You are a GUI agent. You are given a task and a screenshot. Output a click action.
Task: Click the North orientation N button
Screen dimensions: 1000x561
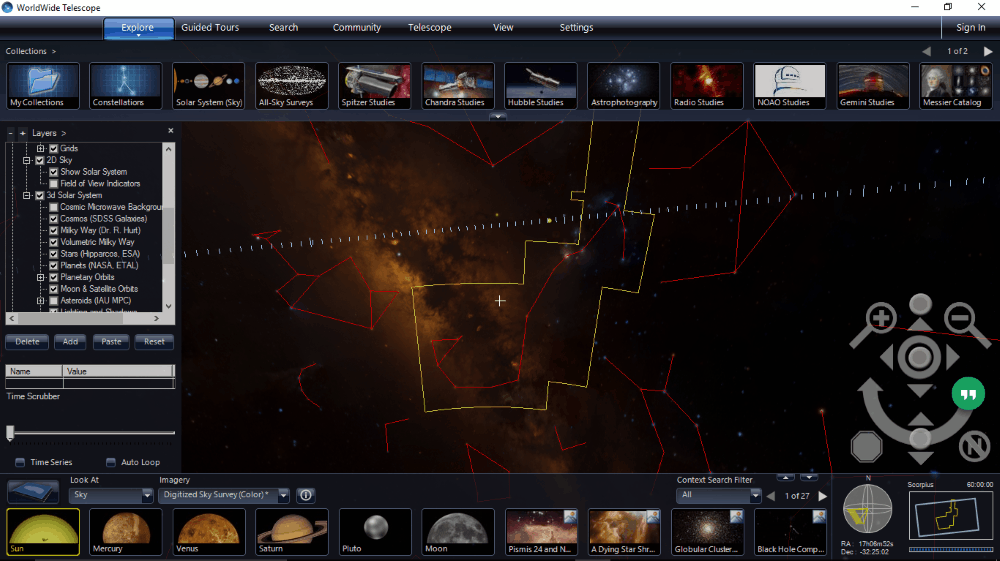pos(974,446)
